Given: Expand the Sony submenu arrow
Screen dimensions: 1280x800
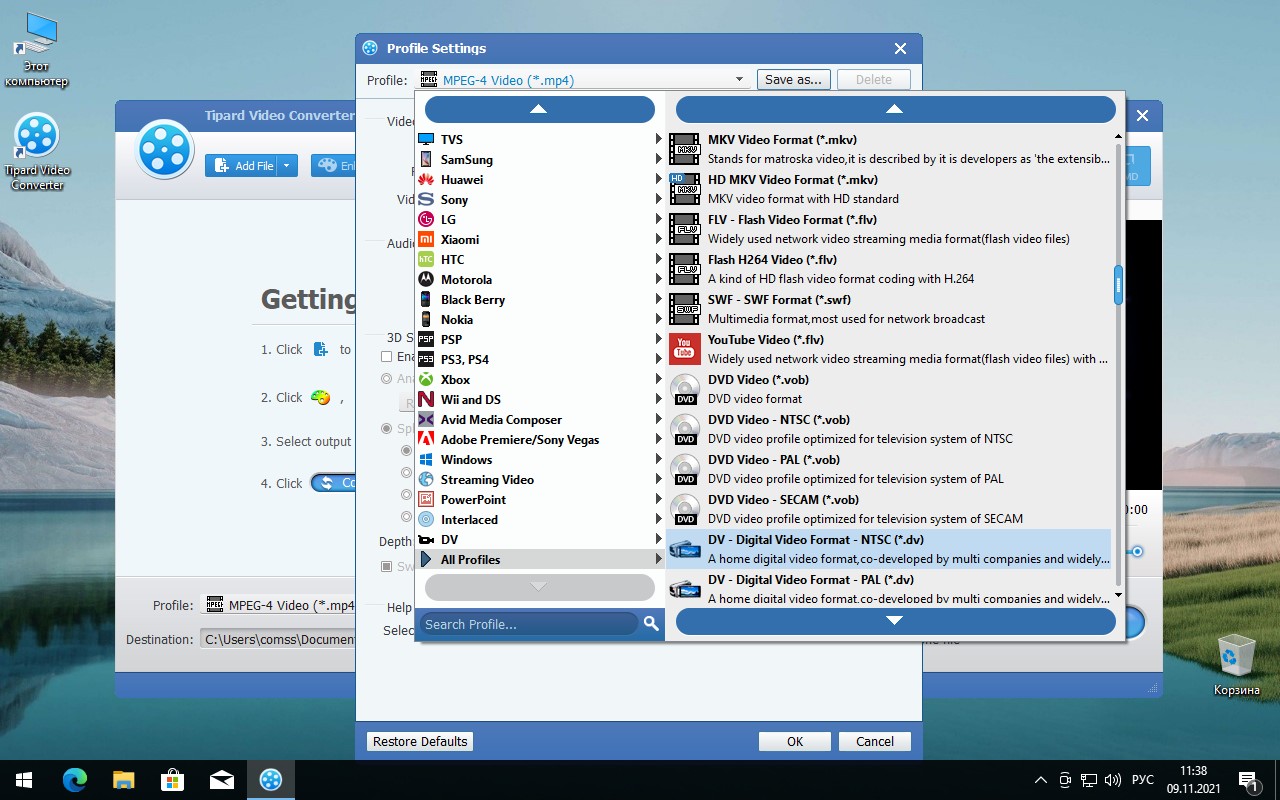Looking at the screenshot, I should [659, 199].
